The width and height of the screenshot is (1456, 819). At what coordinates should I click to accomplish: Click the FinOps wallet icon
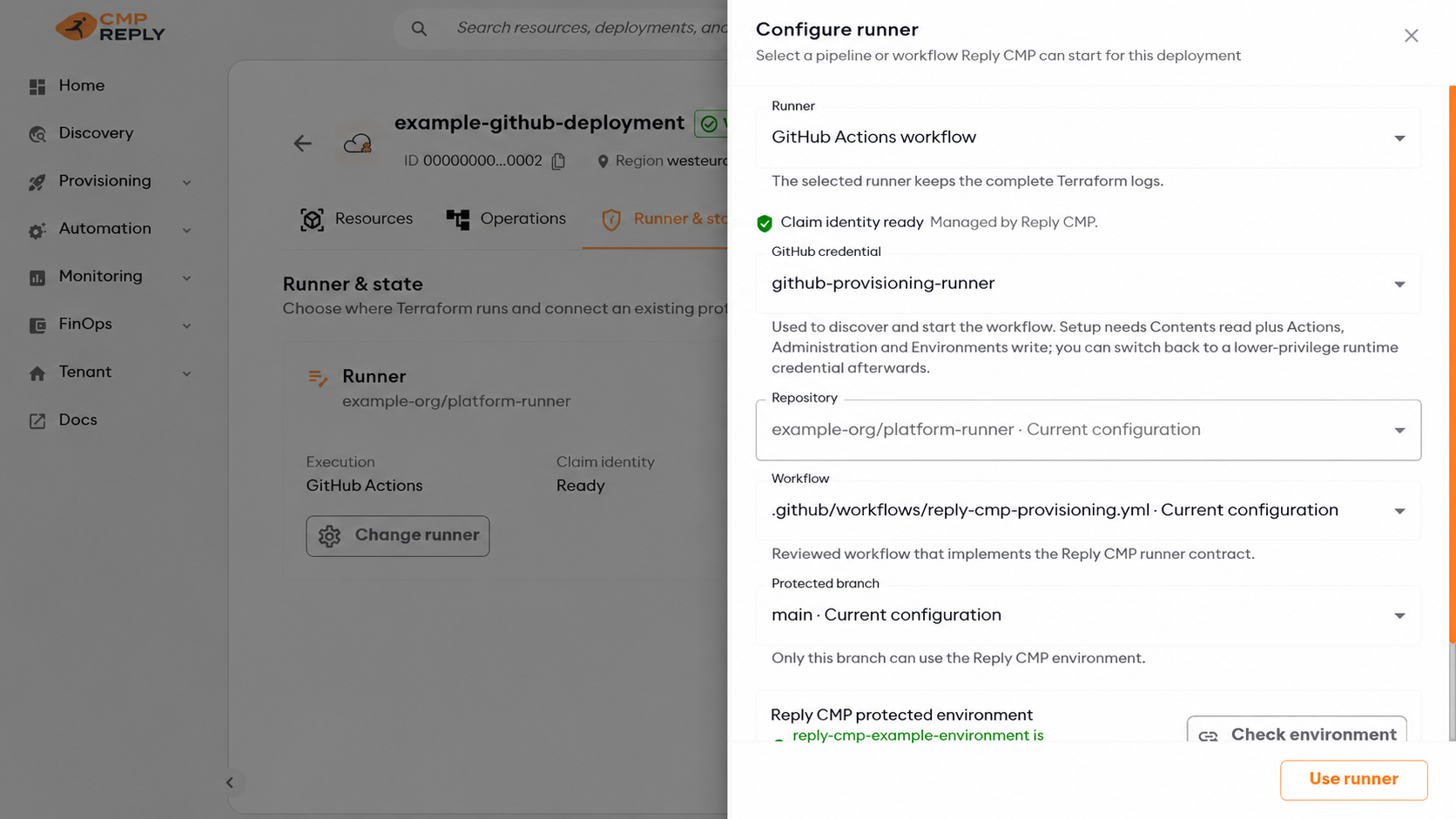pos(37,325)
